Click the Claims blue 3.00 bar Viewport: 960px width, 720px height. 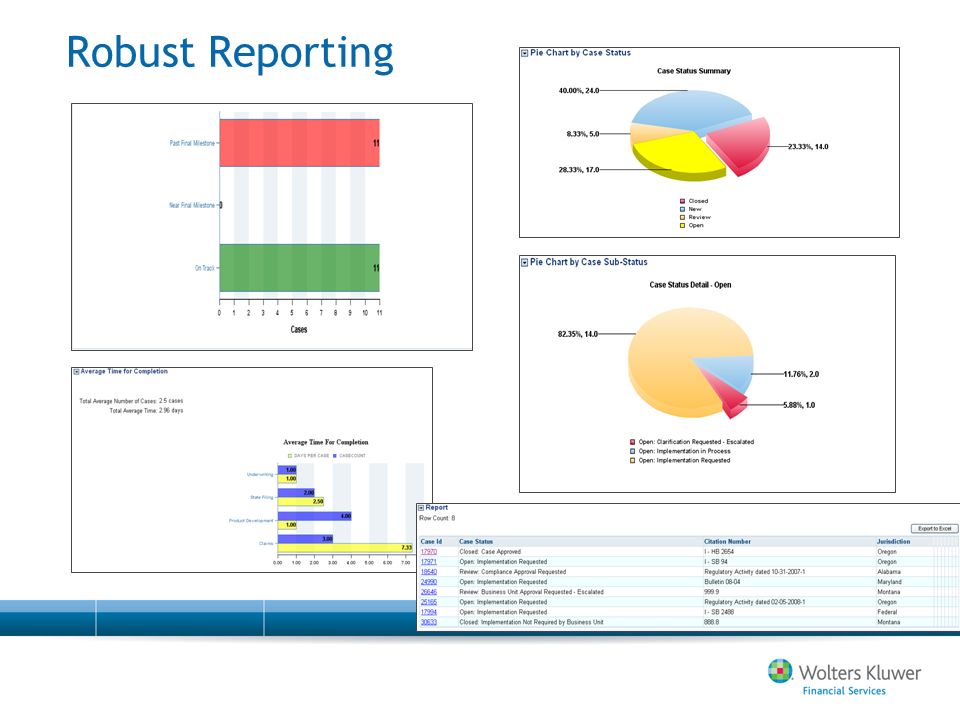[306, 539]
